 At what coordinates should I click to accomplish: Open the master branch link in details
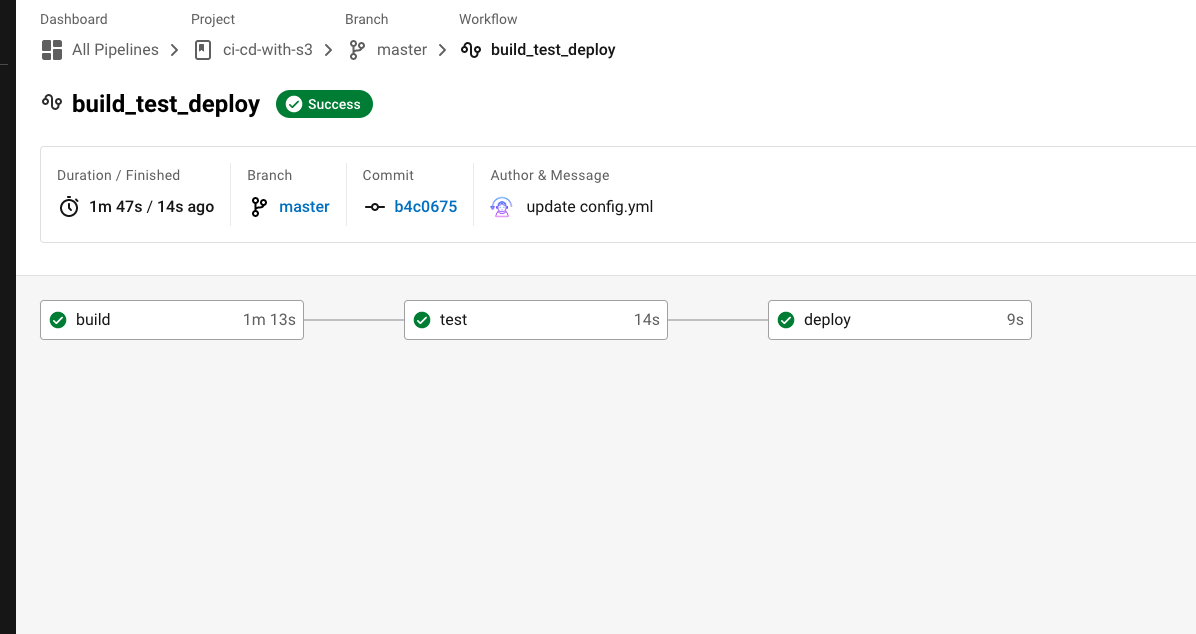pyautogui.click(x=304, y=207)
